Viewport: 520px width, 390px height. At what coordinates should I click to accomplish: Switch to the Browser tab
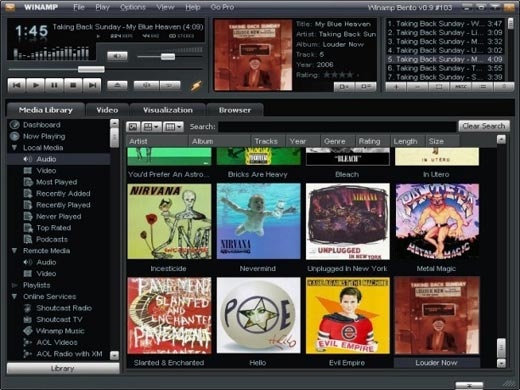(235, 110)
